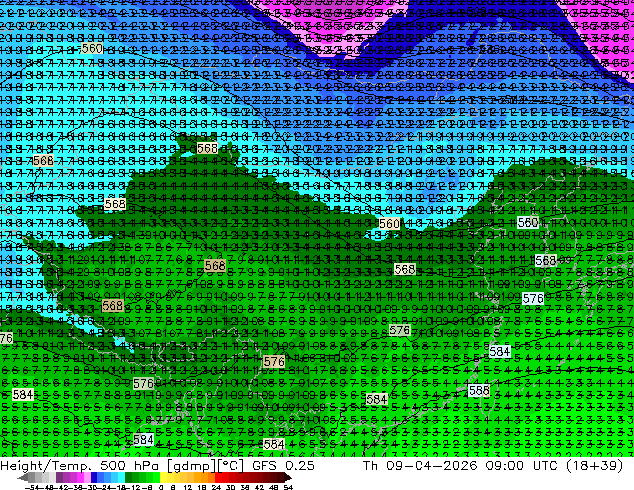This screenshot has height=490, width=634.
Task: Pick the dark purple scale segment
Action: click(x=59, y=477)
